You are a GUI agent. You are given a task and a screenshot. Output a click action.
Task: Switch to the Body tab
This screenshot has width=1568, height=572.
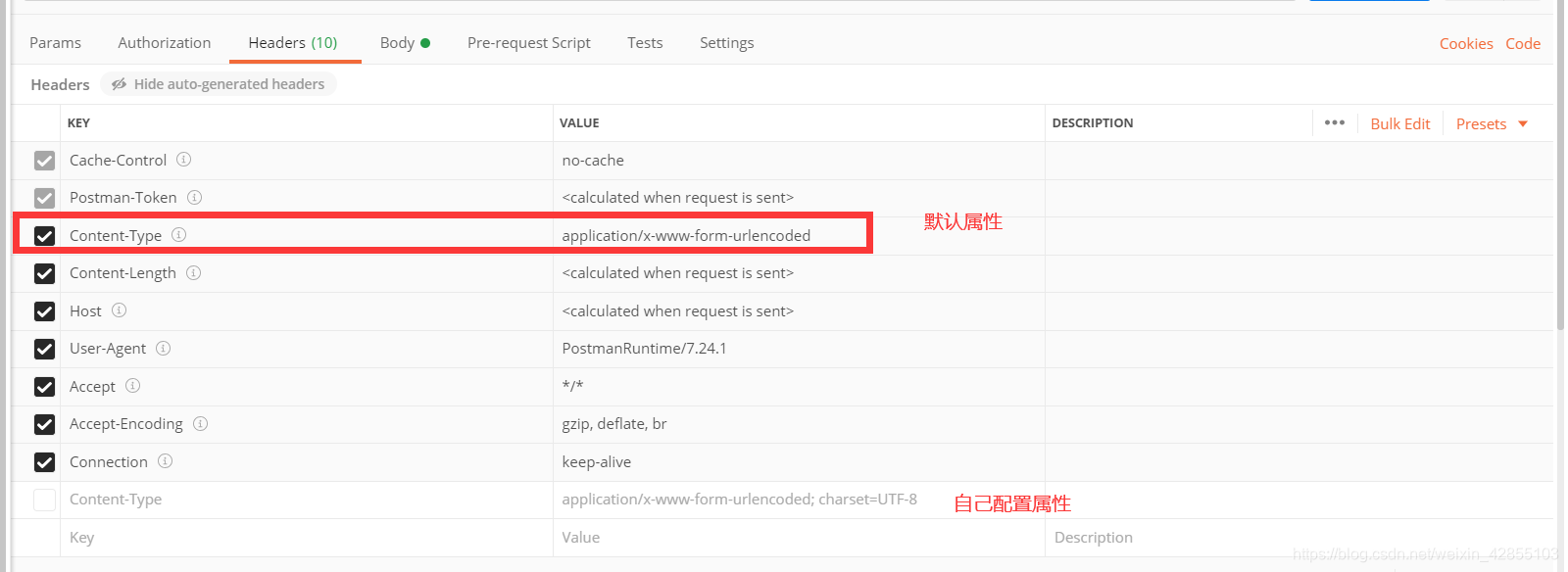(x=405, y=43)
